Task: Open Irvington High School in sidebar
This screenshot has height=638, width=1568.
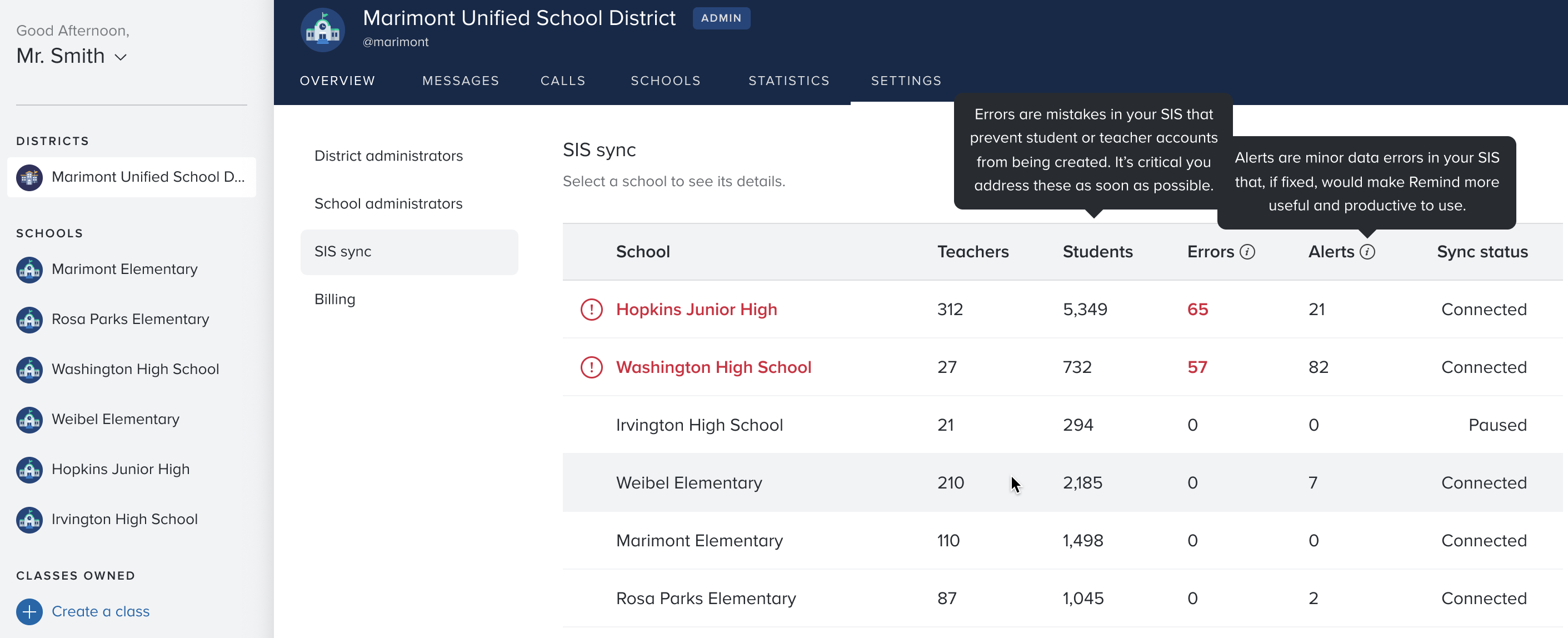Action: coord(124,519)
